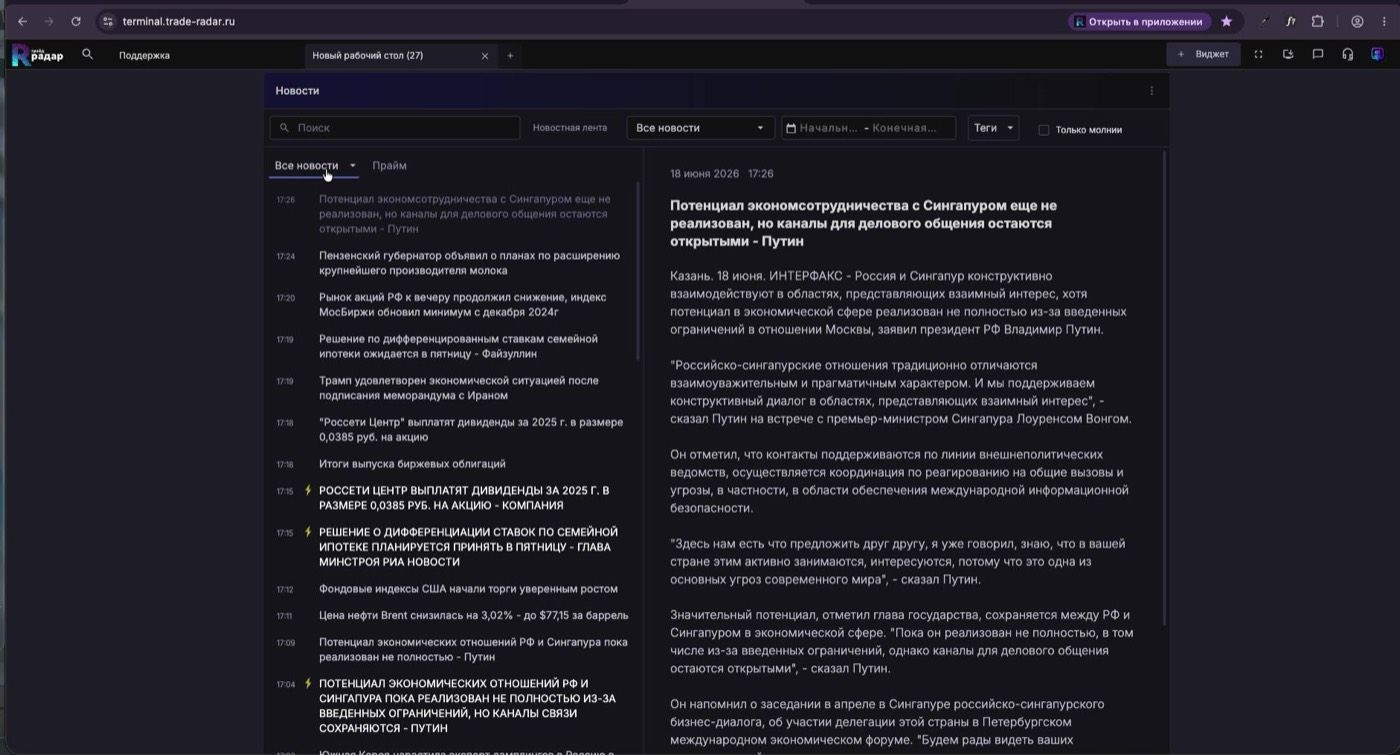The image size is (1400, 755).
Task: Expand the 'Все новости' feed dropdown
Action: point(700,128)
